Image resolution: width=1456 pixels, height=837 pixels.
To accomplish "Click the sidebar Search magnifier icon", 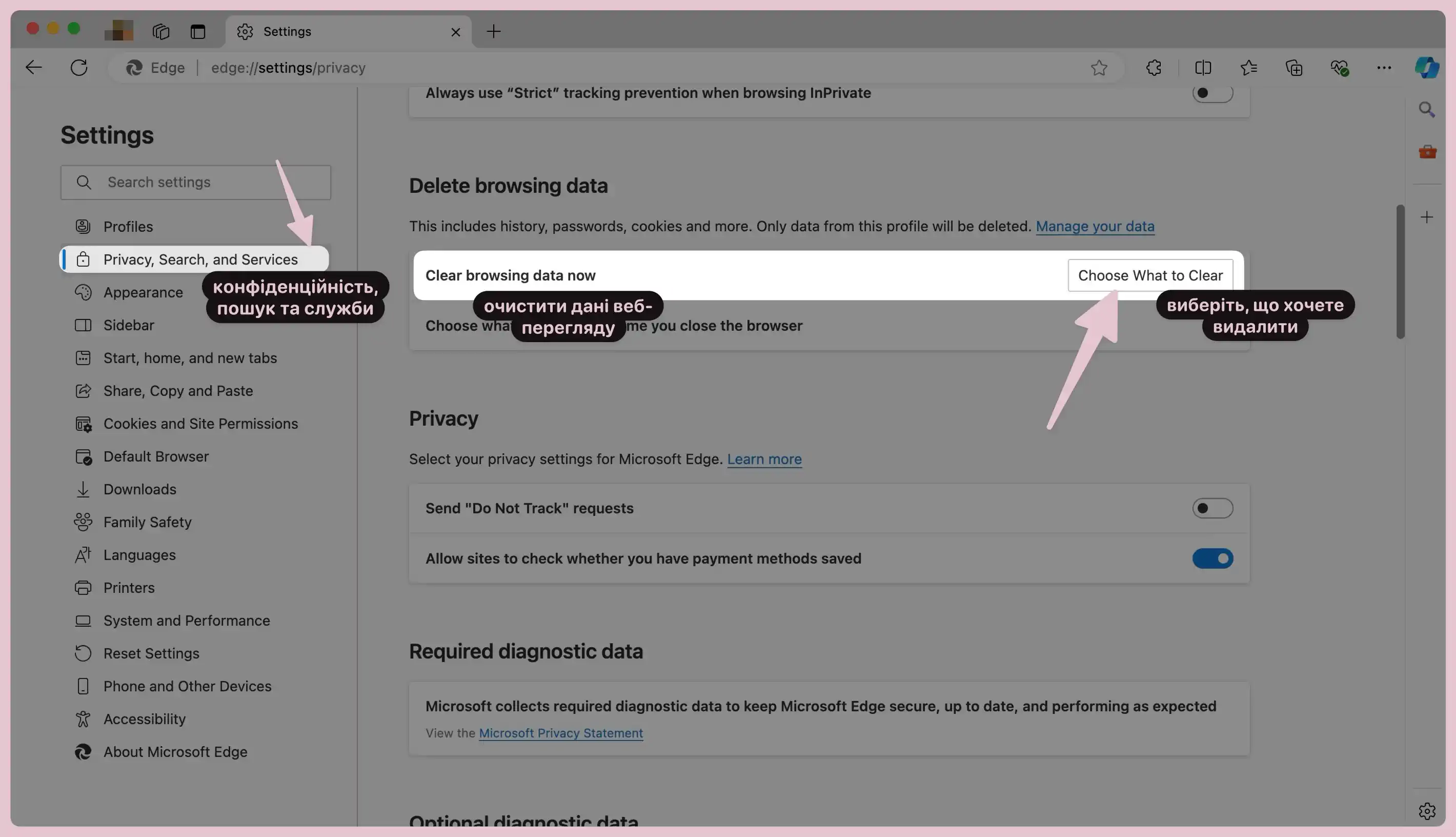I will (1427, 109).
